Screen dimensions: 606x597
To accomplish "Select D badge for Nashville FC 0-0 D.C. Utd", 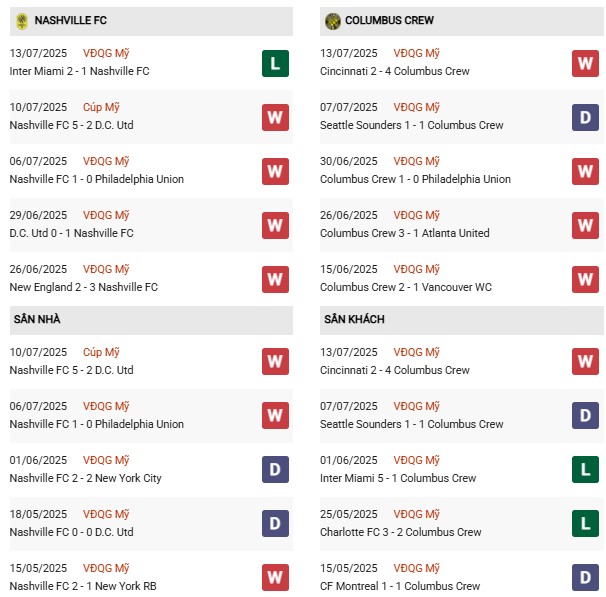I will click(x=275, y=524).
